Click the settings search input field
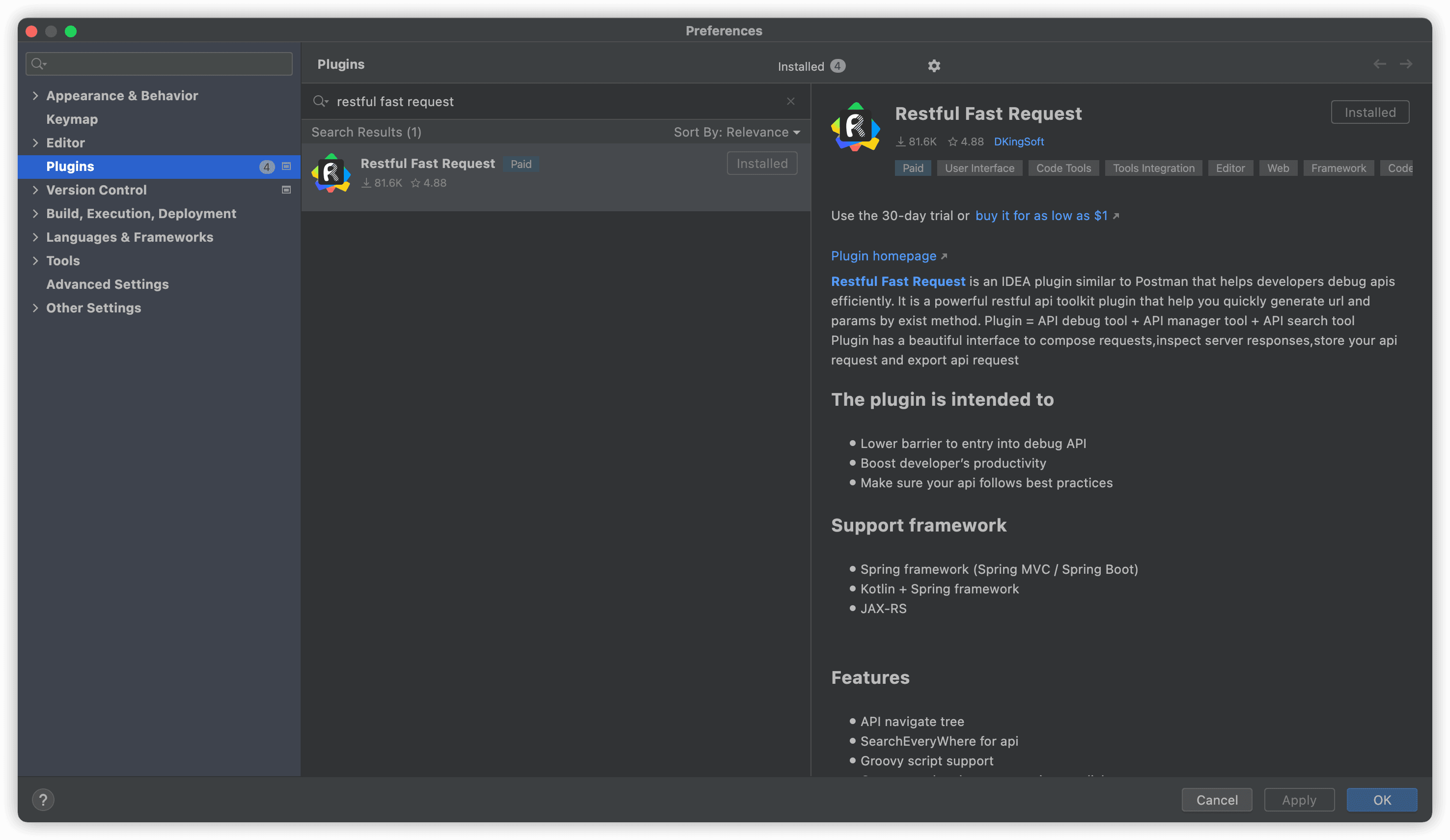Viewport: 1450px width, 840px height. pyautogui.click(x=167, y=64)
